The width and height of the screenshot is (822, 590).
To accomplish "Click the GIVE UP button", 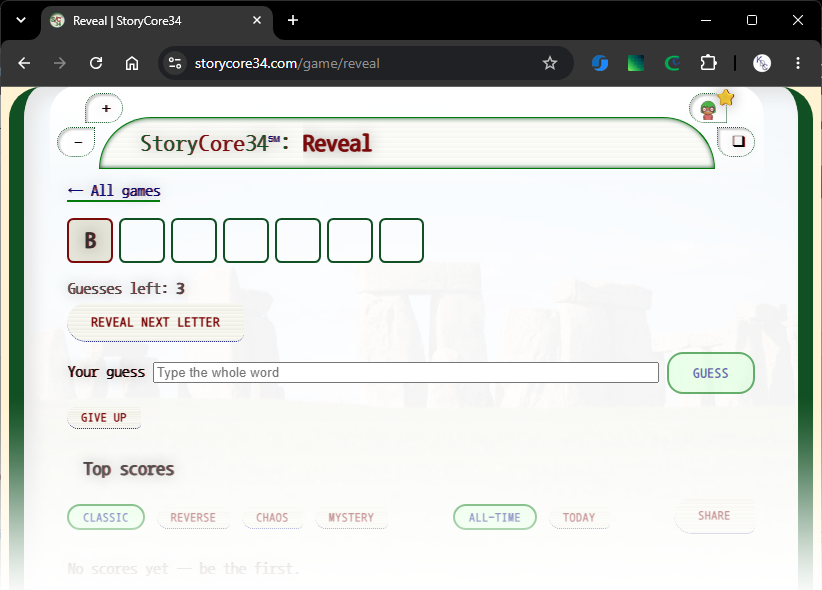I will [x=104, y=417].
